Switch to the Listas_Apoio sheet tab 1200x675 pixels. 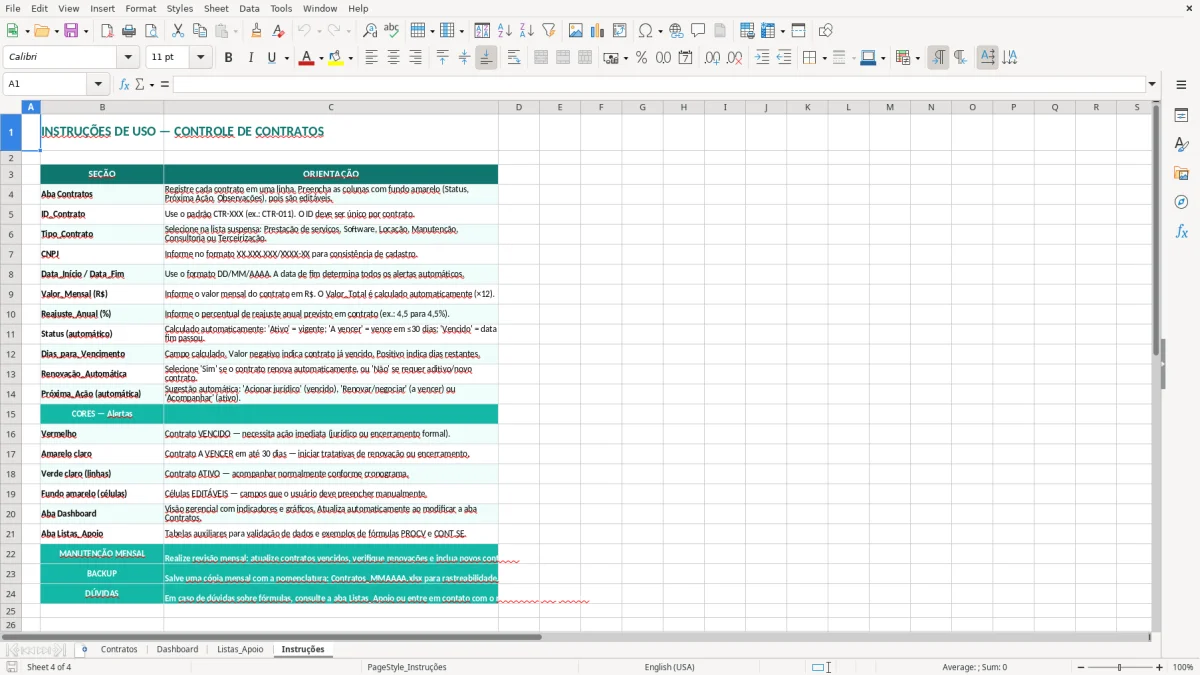tap(240, 649)
